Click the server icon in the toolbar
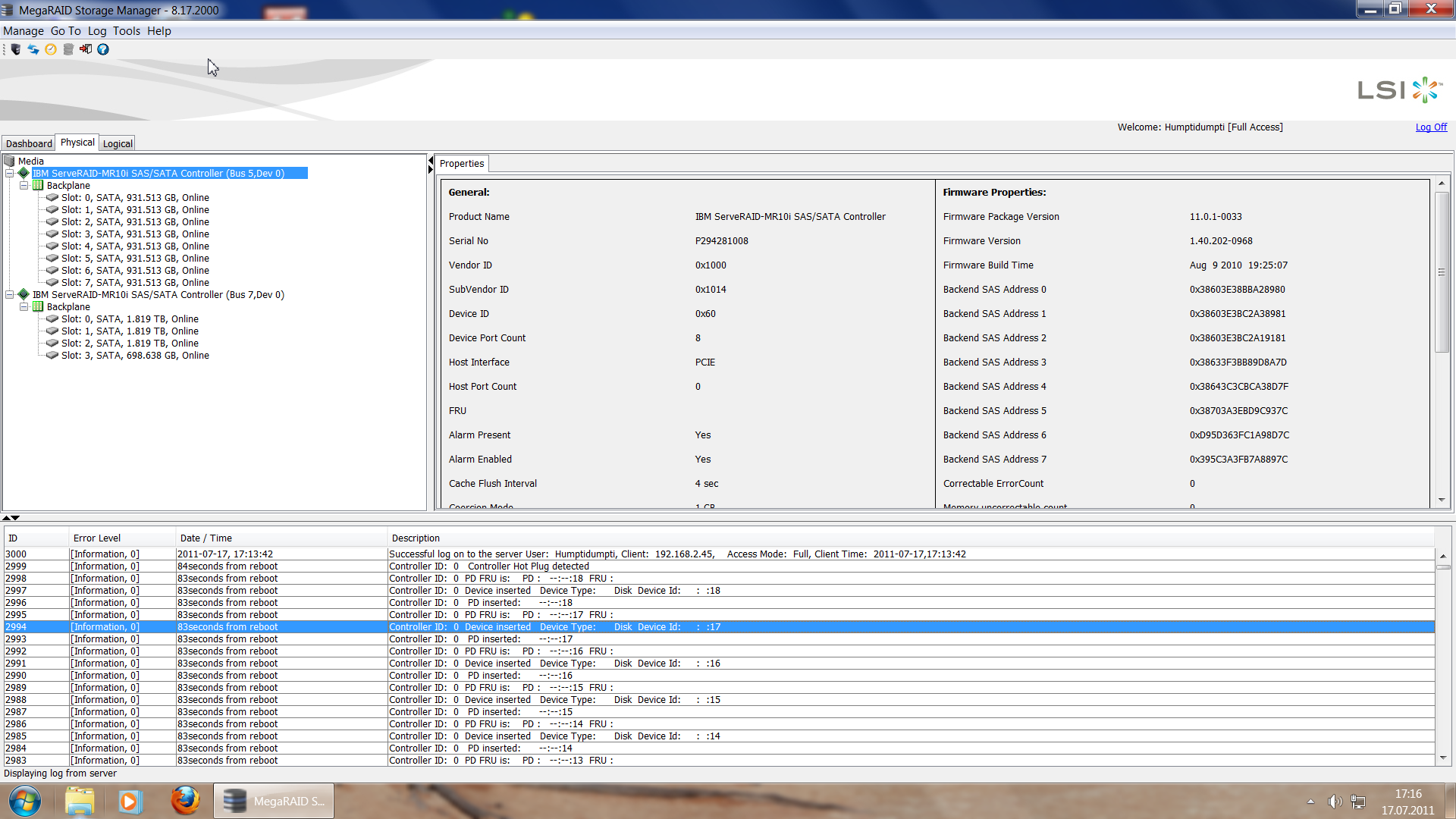 16,49
